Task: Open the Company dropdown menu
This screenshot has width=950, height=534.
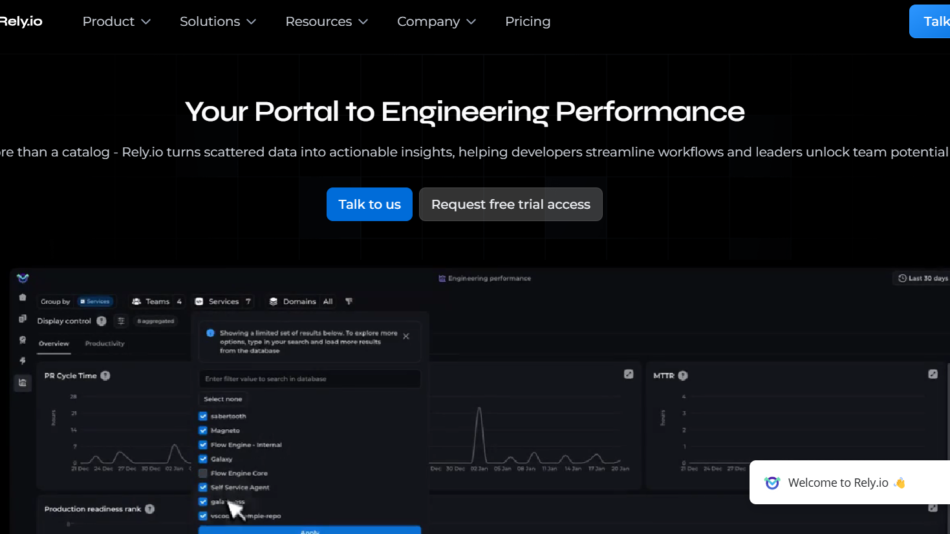Action: click(436, 22)
